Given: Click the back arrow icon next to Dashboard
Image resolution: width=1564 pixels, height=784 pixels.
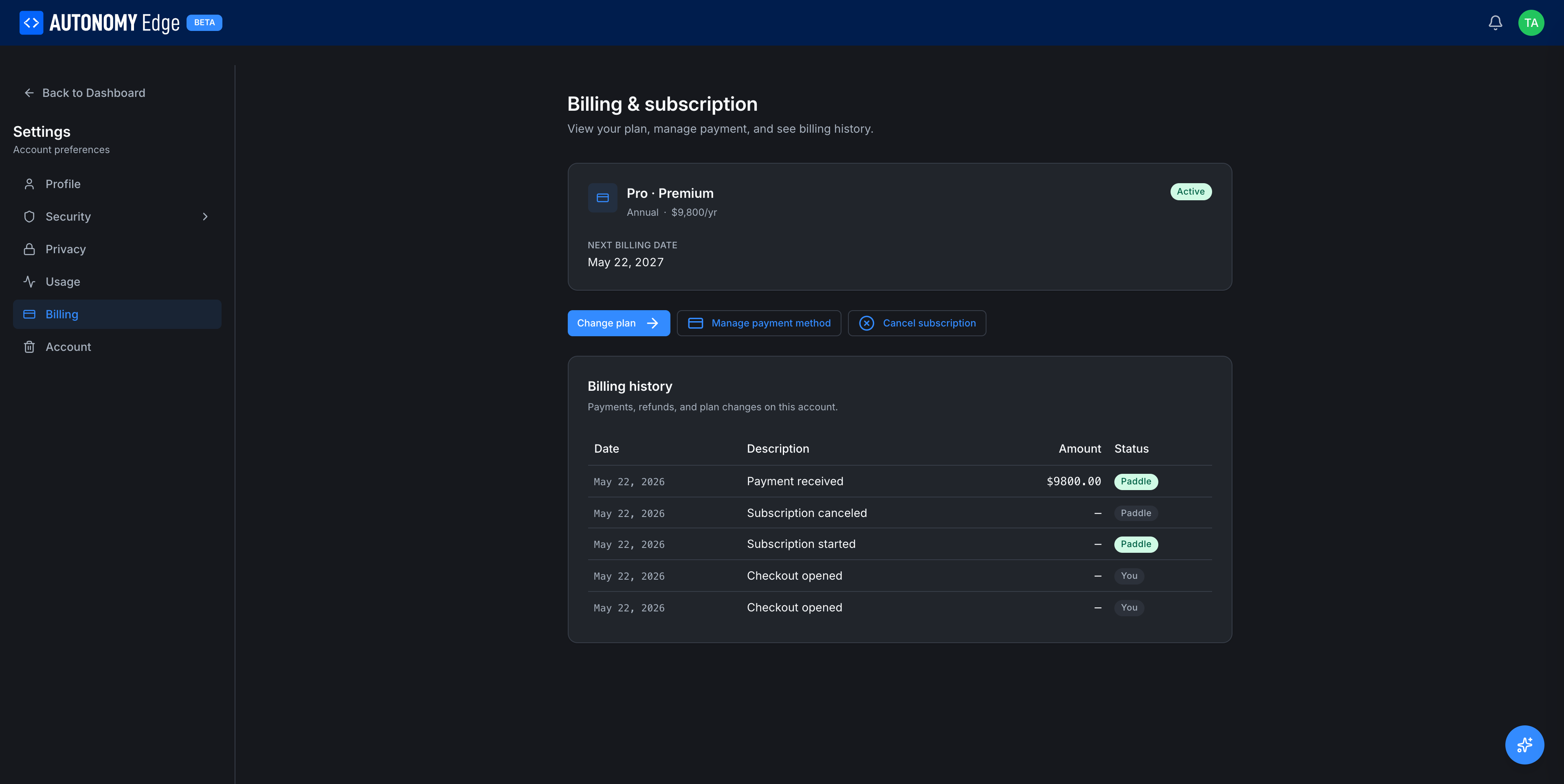Looking at the screenshot, I should click(x=29, y=93).
